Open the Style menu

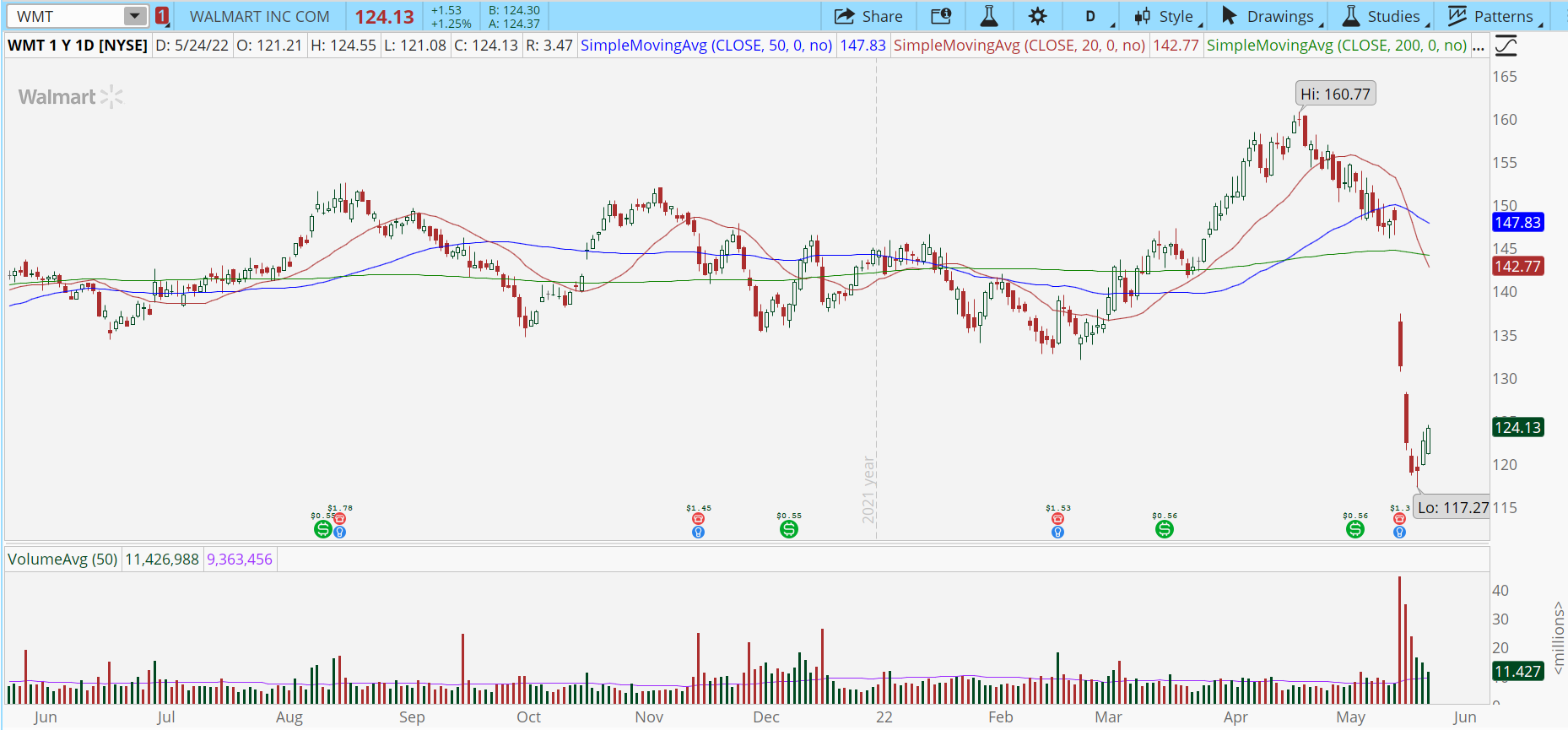point(1165,16)
